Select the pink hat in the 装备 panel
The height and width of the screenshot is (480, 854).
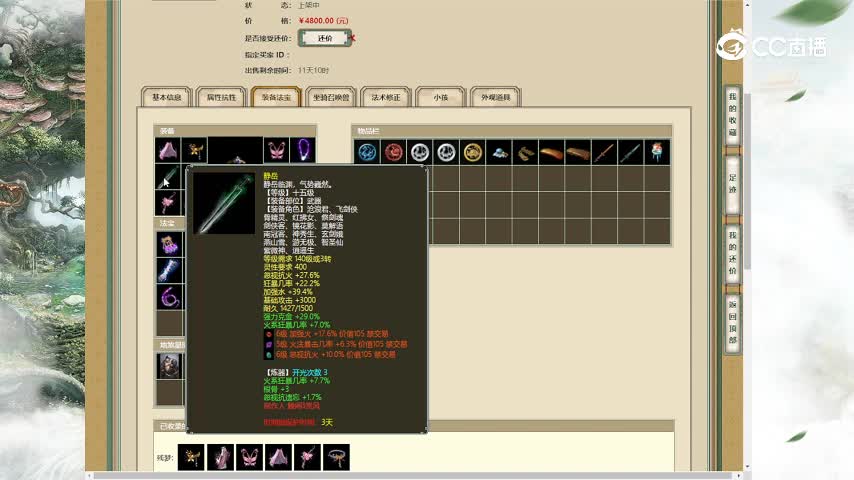[168, 150]
